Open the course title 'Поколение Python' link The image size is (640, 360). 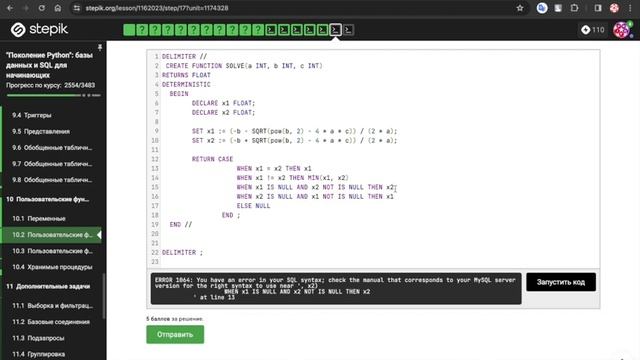tap(49, 65)
